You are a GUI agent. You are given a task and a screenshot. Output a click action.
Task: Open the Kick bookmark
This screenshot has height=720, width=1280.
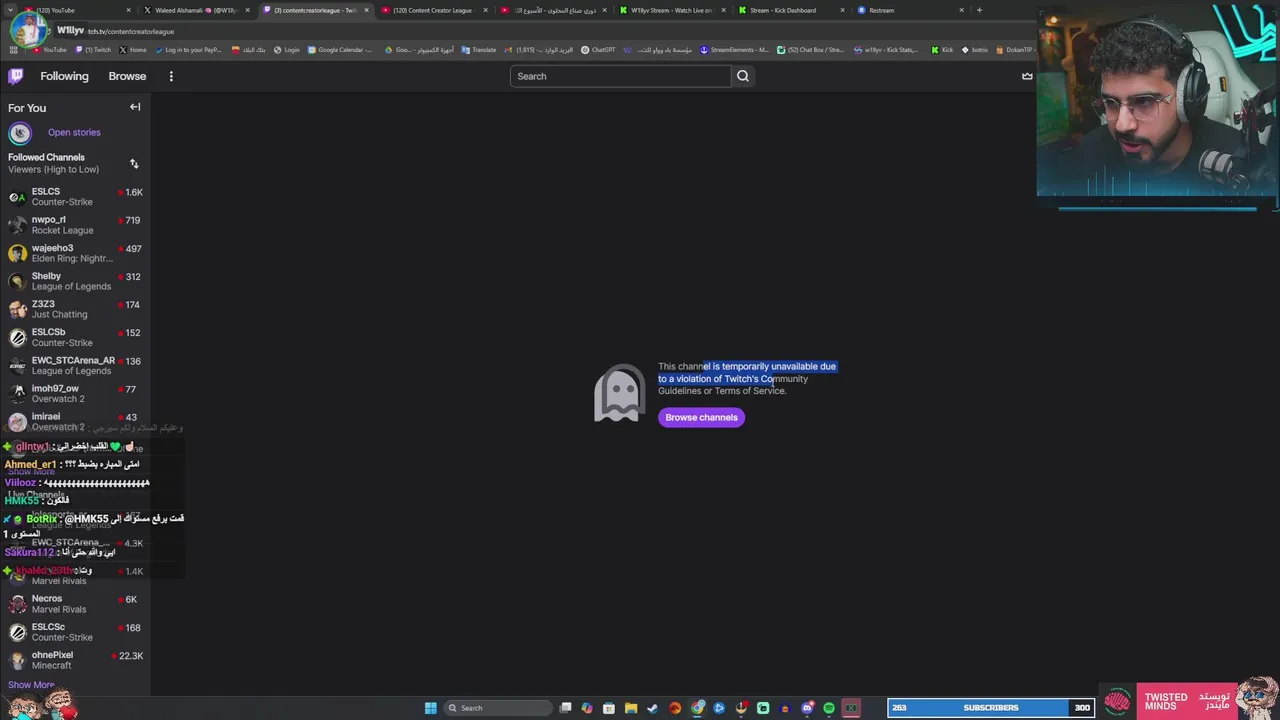pos(942,49)
